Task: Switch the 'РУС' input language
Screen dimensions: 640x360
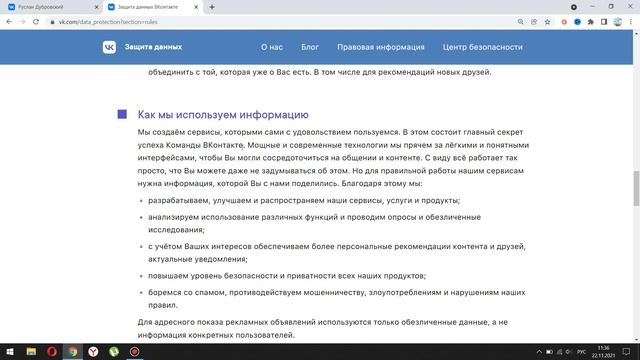Action: pos(582,352)
